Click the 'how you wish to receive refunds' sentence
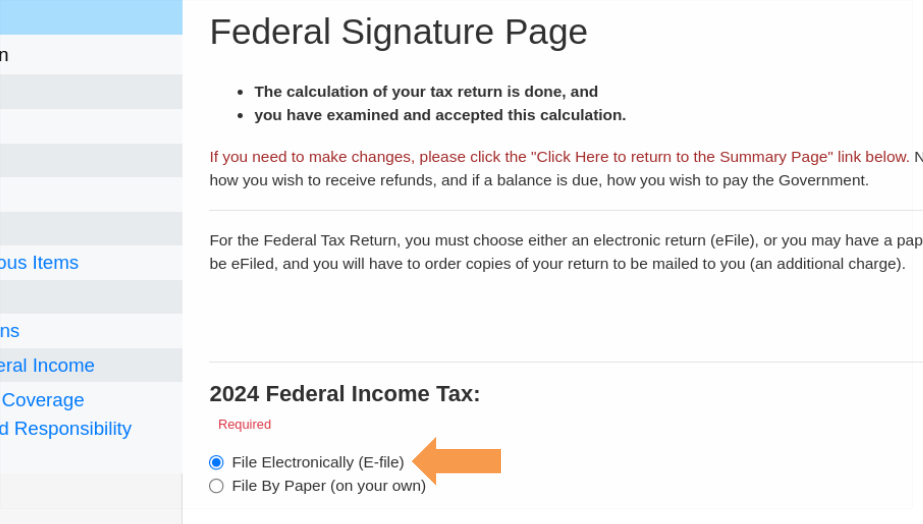923x524 pixels. [539, 180]
